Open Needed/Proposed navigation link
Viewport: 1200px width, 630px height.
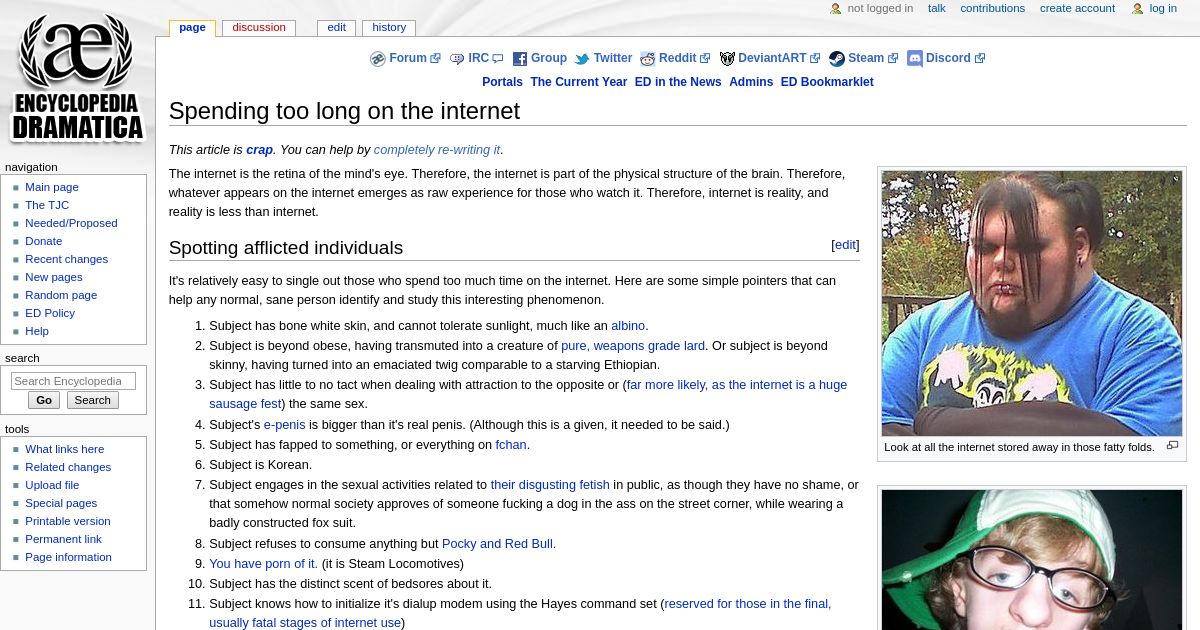click(x=71, y=223)
